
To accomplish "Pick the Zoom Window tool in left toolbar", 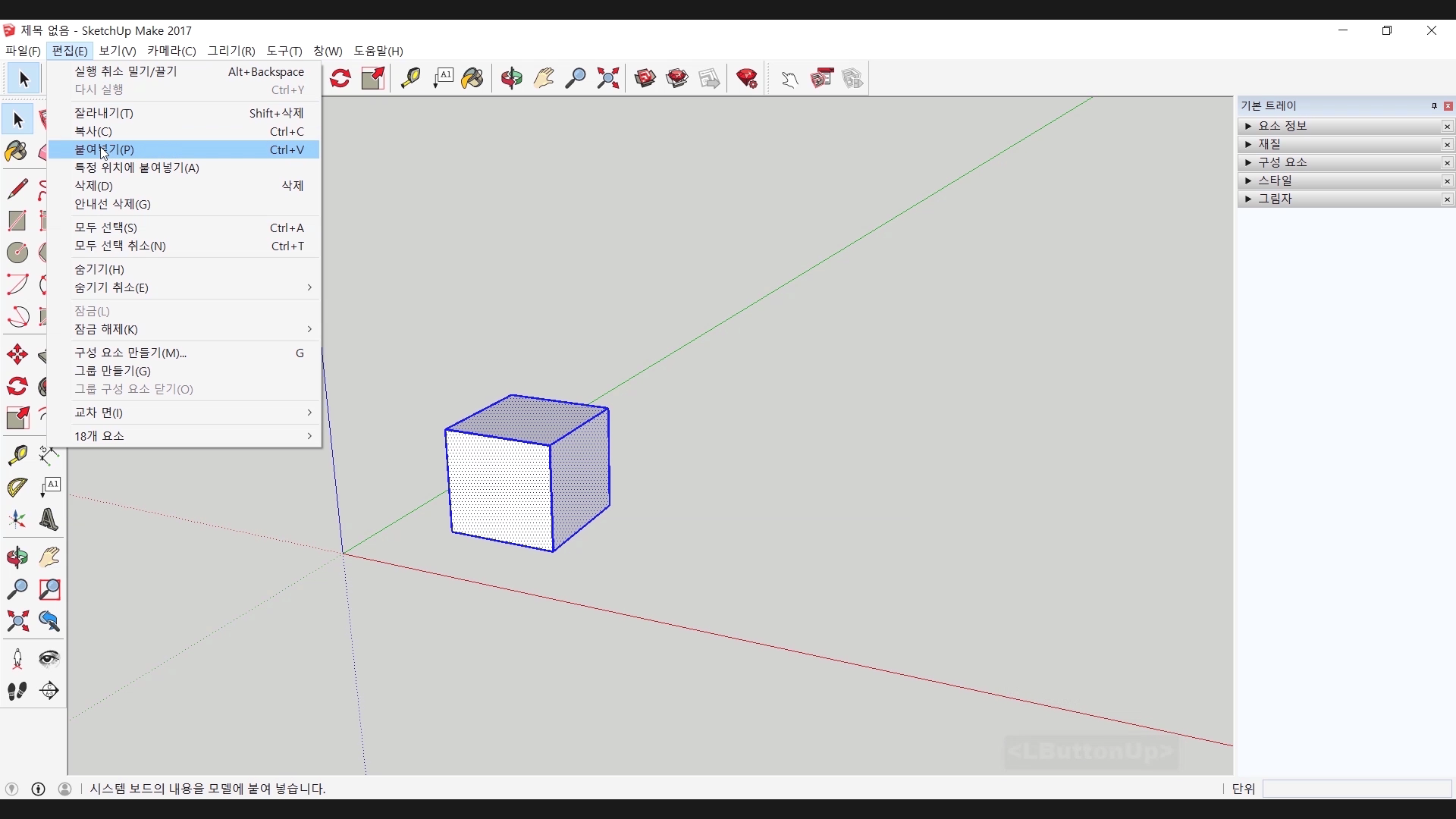I will (49, 589).
